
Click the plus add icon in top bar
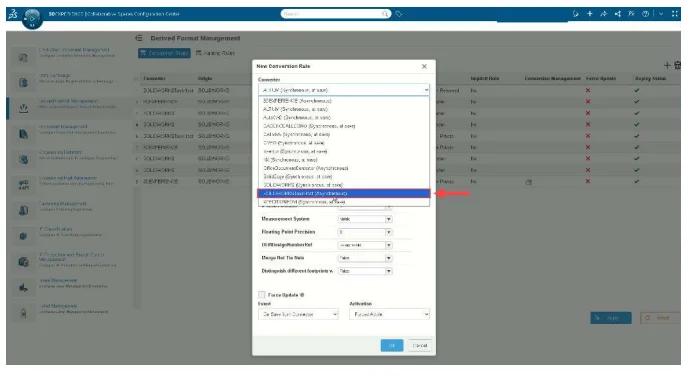590,14
